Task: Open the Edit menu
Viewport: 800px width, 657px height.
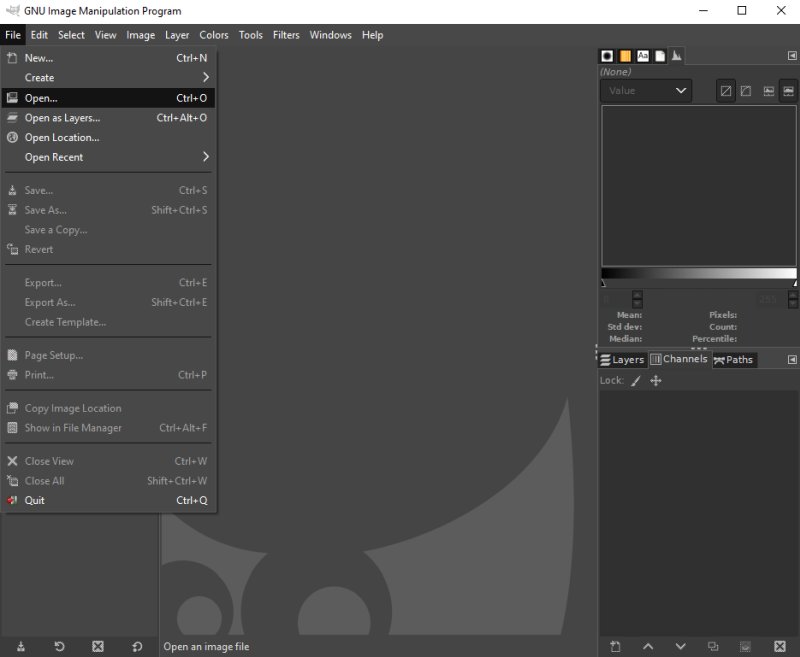Action: point(39,35)
